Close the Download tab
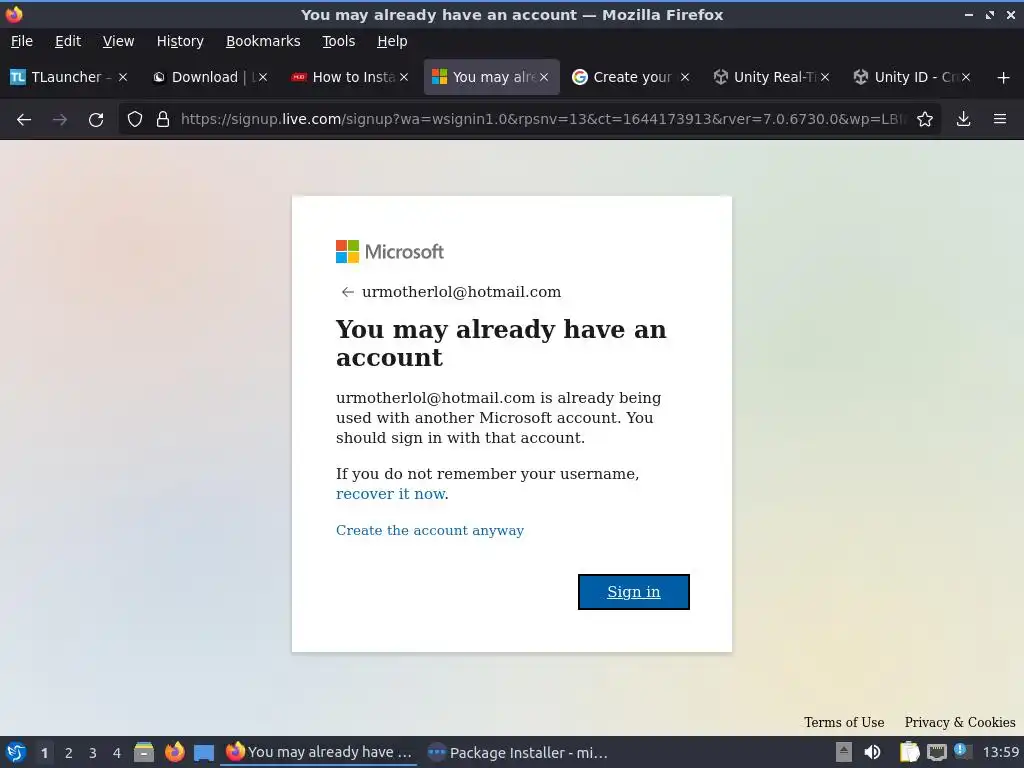 point(263,77)
